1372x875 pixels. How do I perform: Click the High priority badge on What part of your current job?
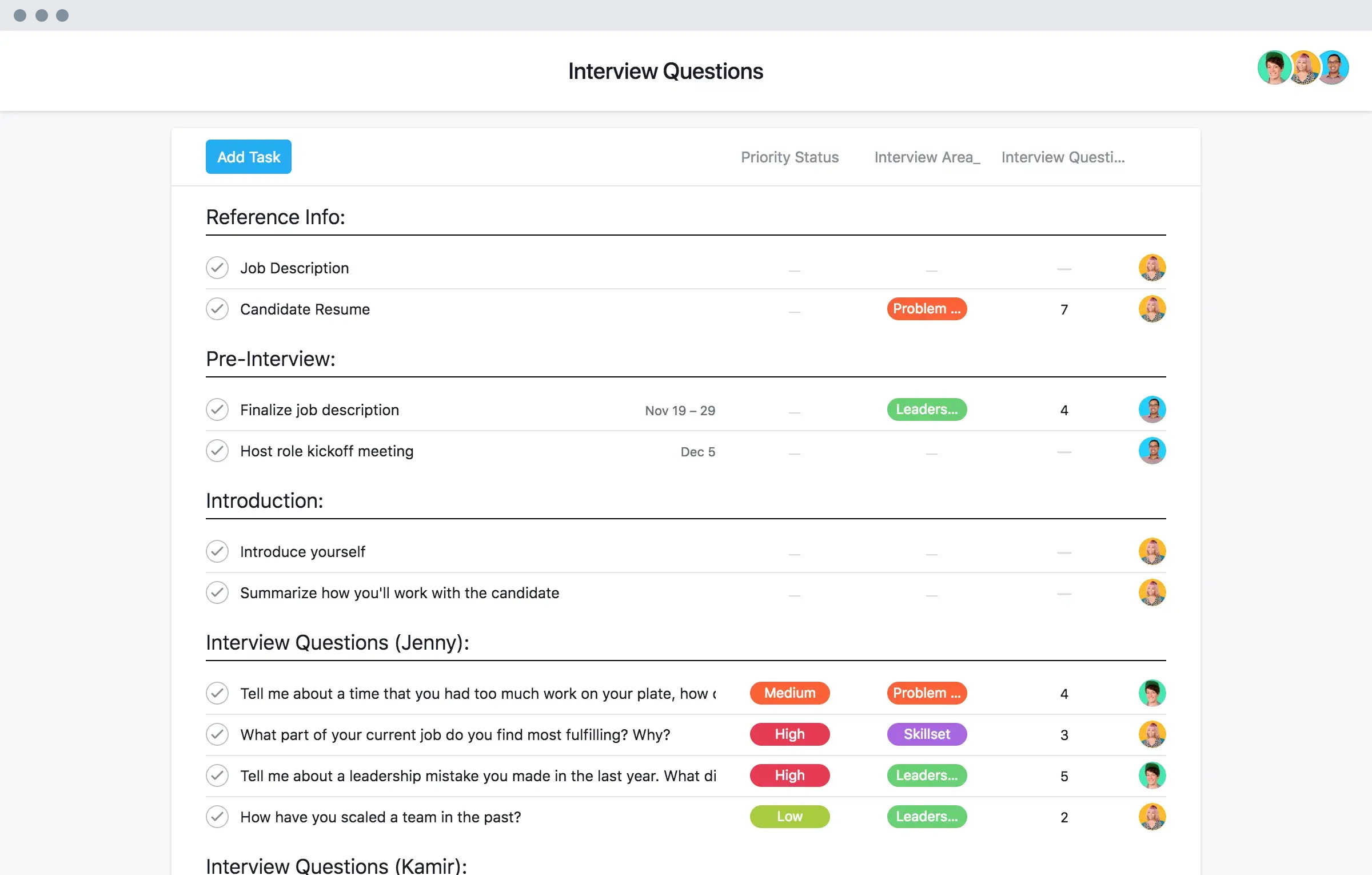pyautogui.click(x=789, y=734)
